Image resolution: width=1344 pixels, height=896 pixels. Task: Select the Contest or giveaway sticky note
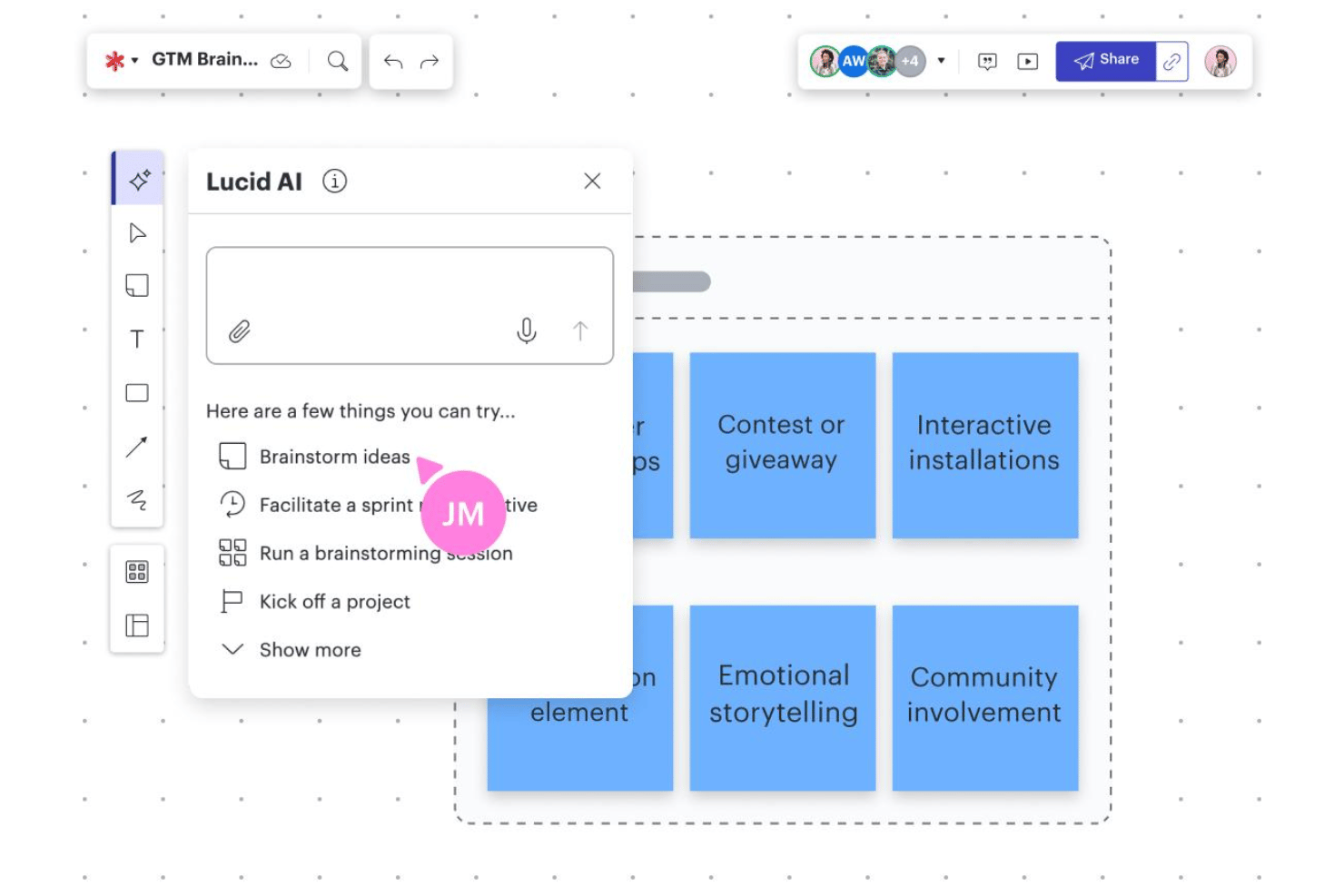[783, 445]
